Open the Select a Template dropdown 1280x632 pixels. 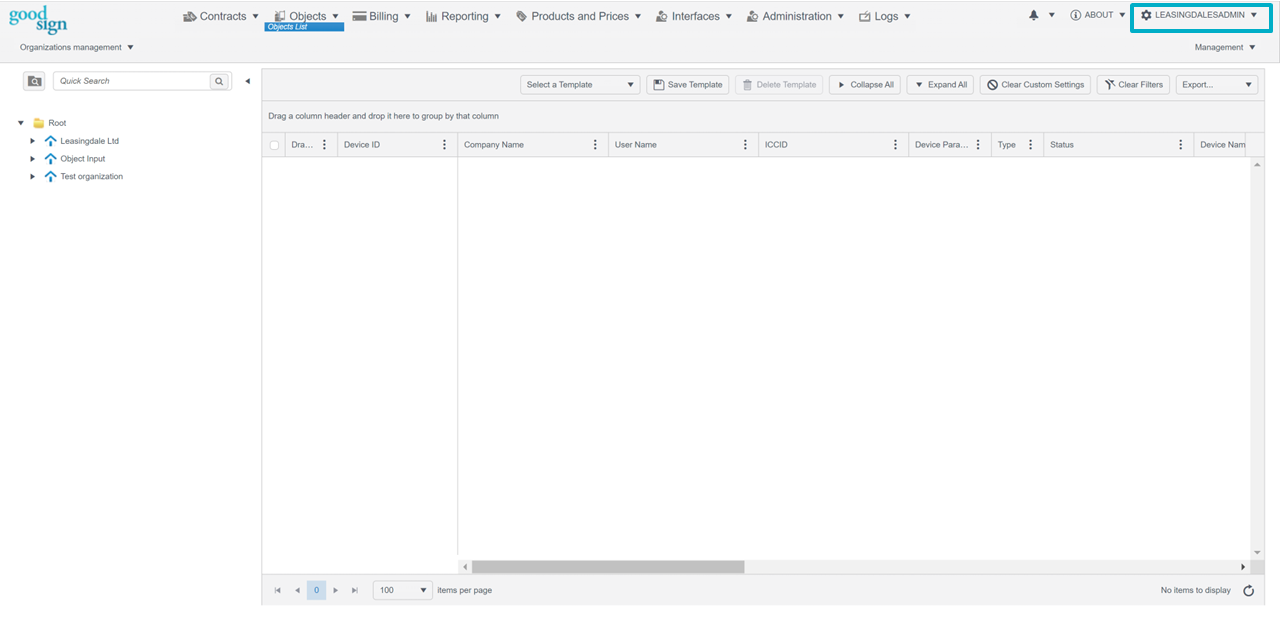coord(580,85)
